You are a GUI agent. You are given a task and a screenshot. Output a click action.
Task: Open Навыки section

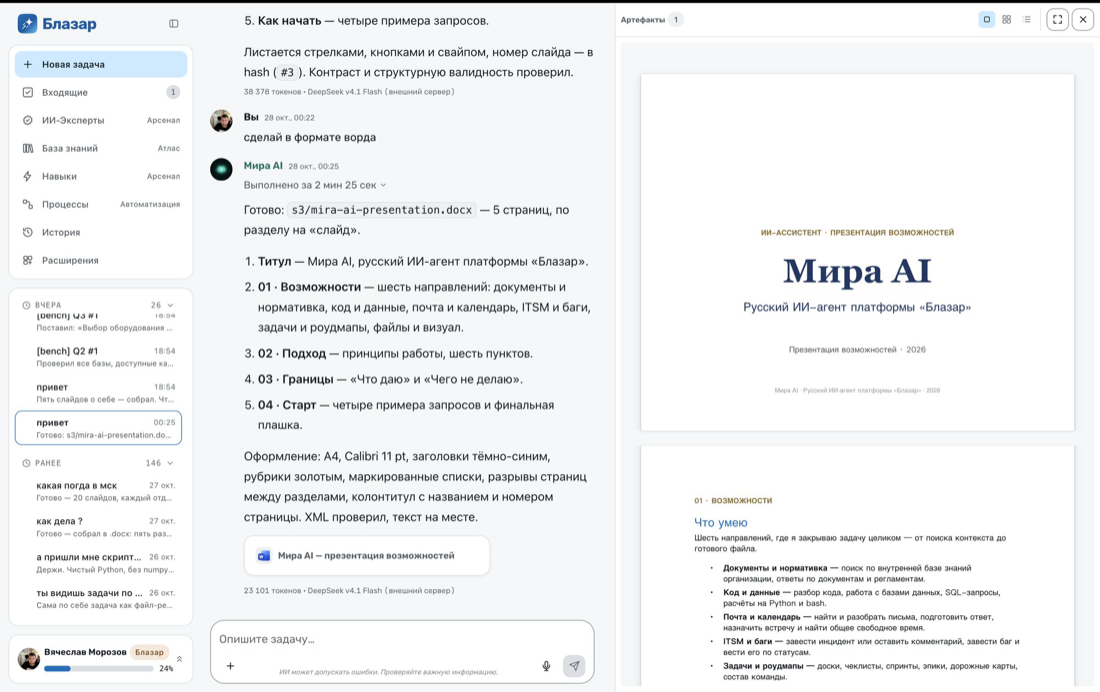[100, 176]
